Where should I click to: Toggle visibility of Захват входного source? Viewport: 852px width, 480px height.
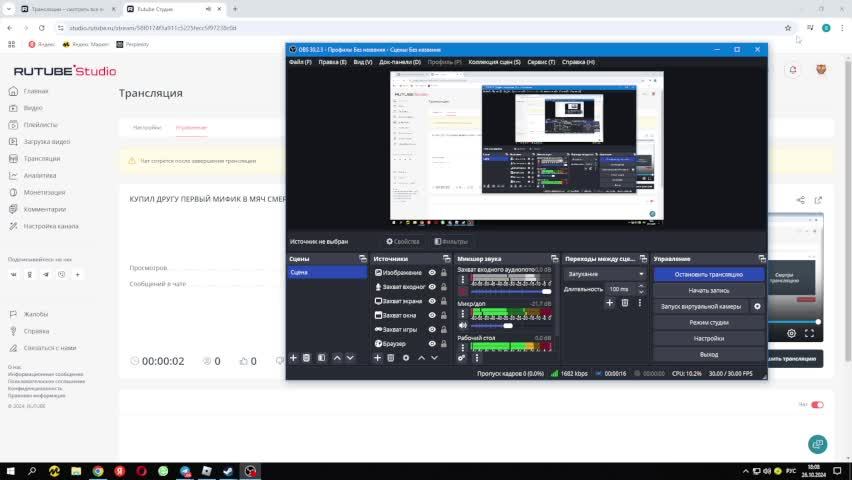tap(432, 287)
